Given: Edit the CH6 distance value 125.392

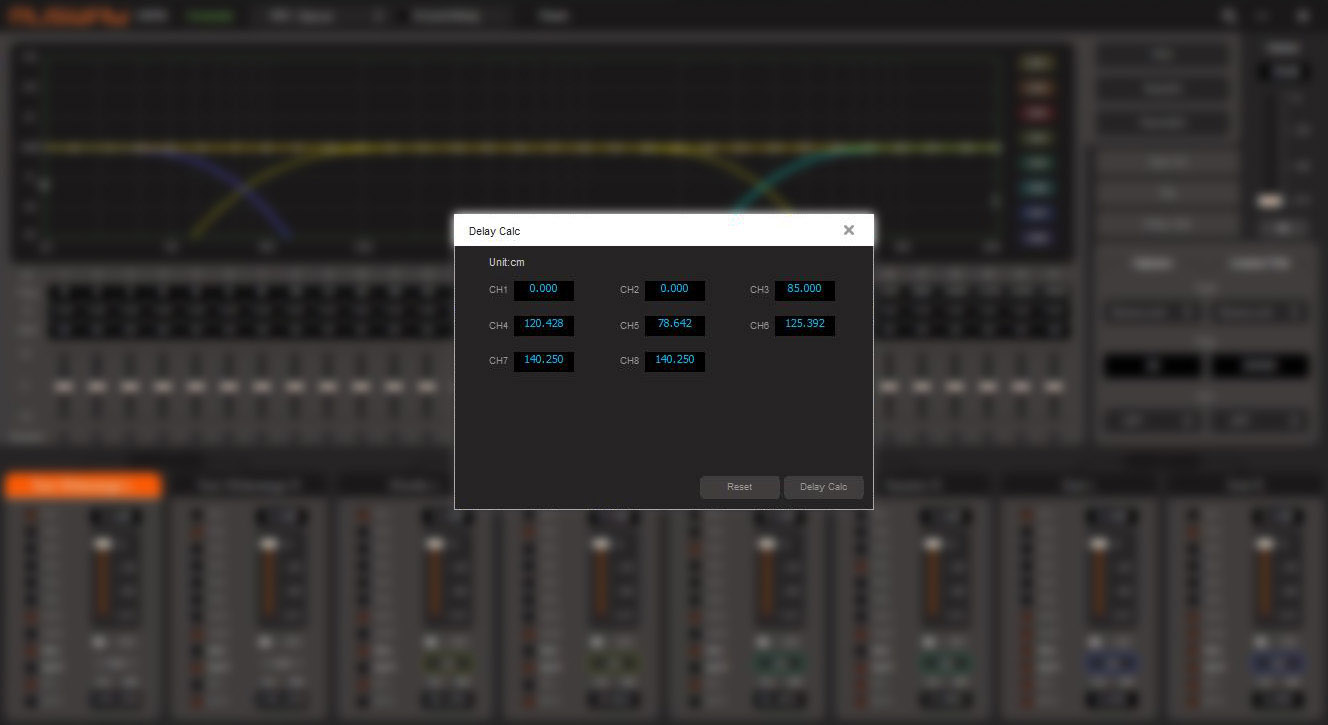Looking at the screenshot, I should click(x=805, y=325).
